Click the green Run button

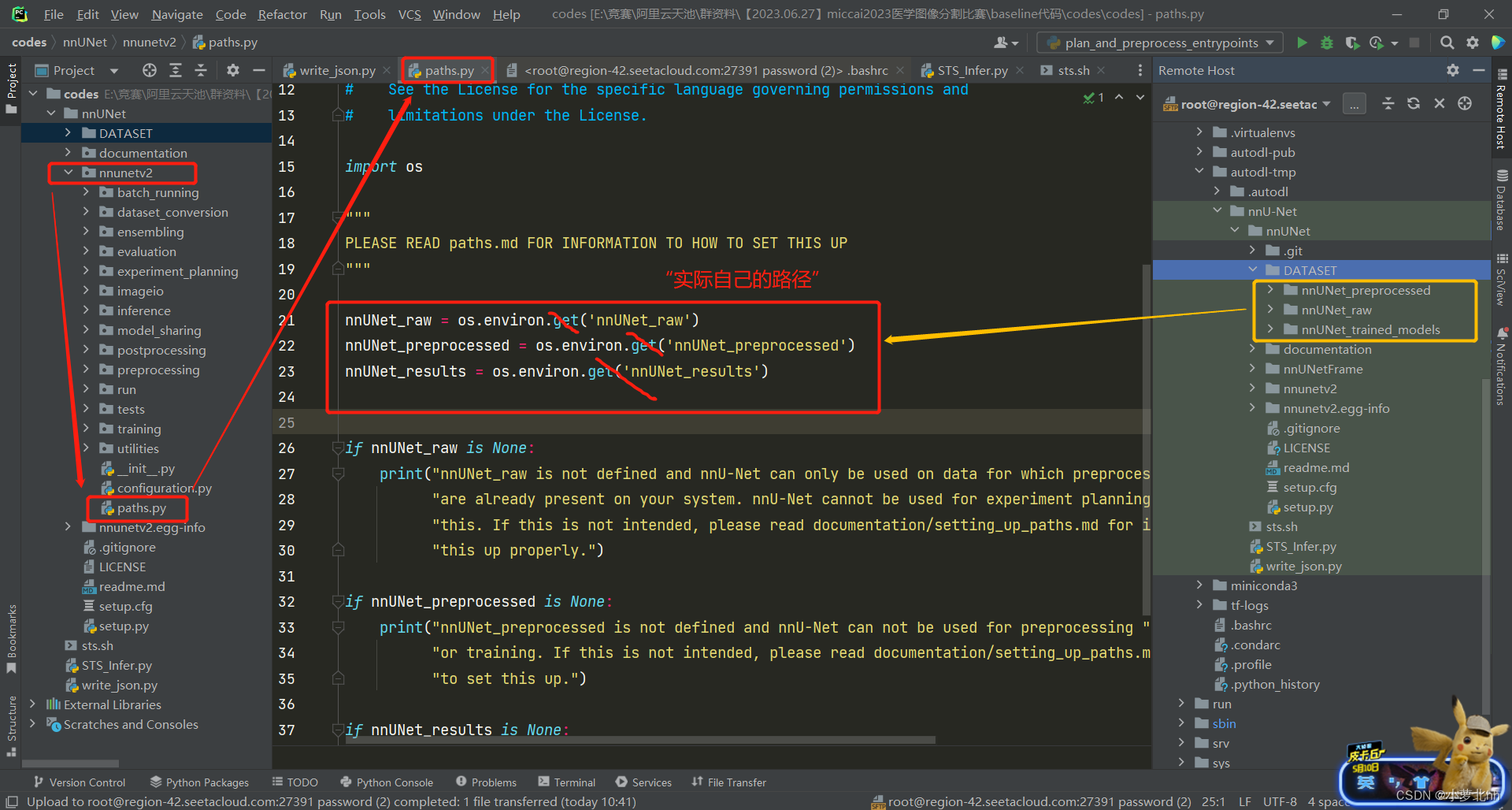[1302, 43]
